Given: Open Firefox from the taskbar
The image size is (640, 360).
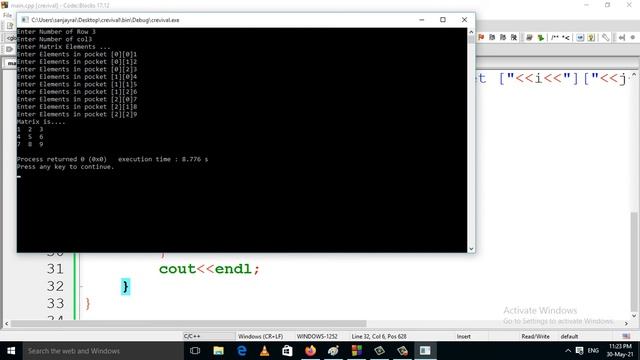Looking at the screenshot, I should 310,351.
